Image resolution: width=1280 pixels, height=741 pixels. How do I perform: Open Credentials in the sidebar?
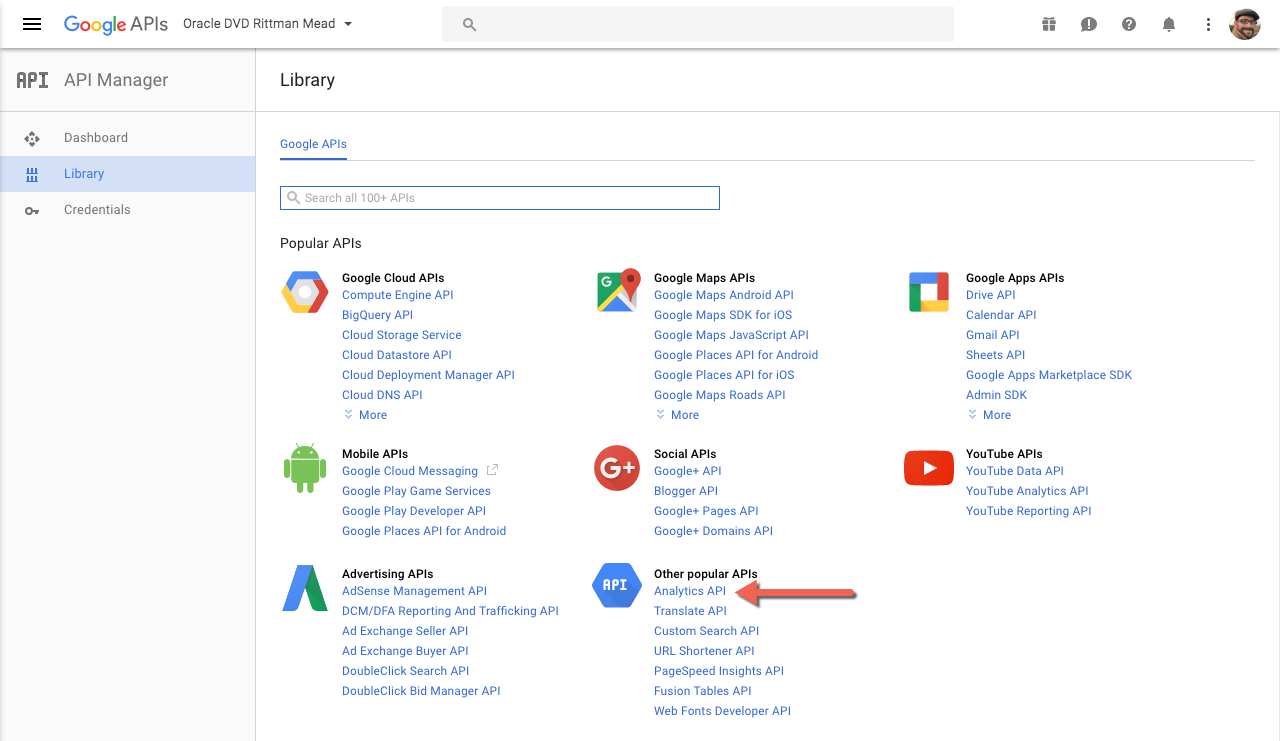97,210
